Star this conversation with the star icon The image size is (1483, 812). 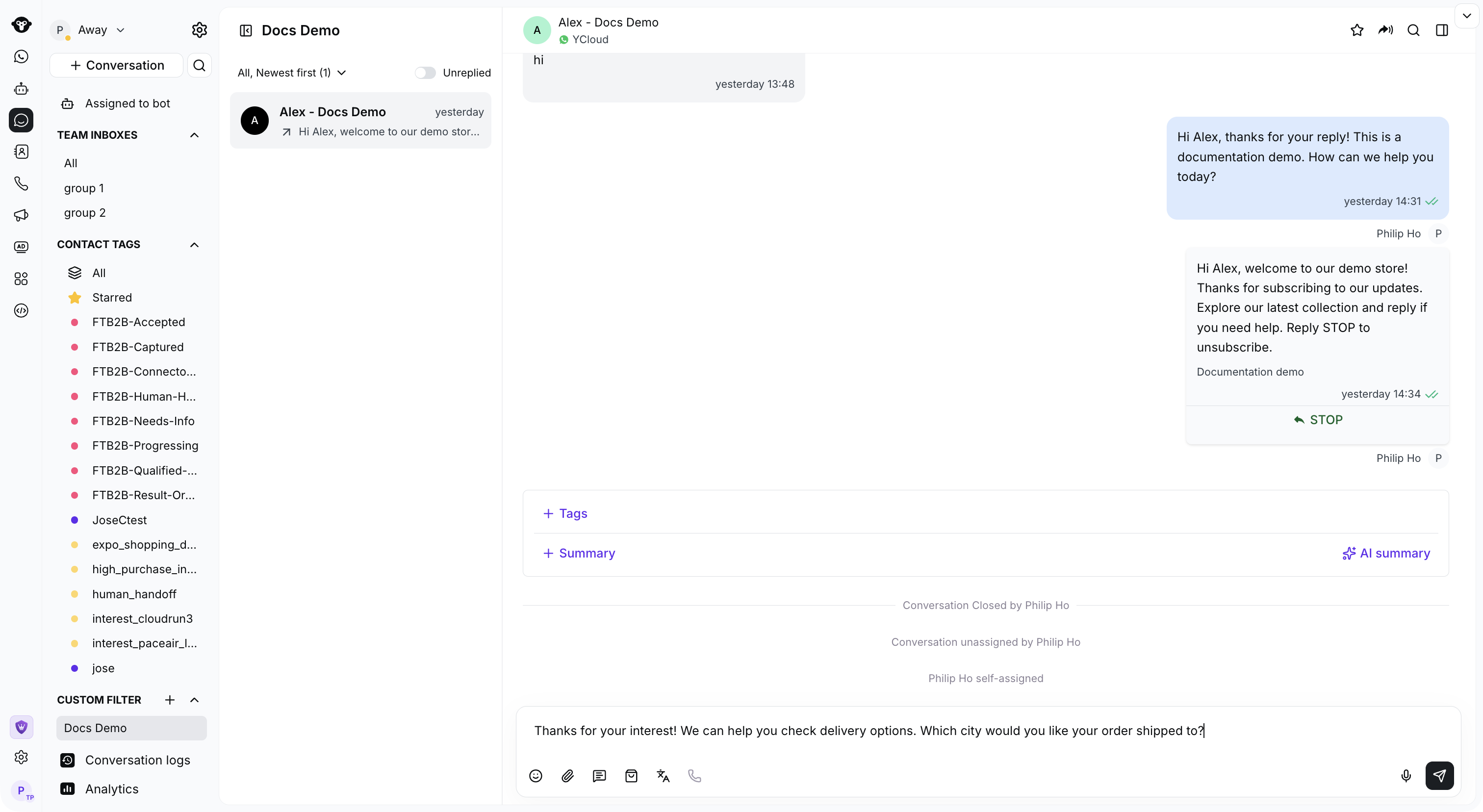tap(1357, 30)
